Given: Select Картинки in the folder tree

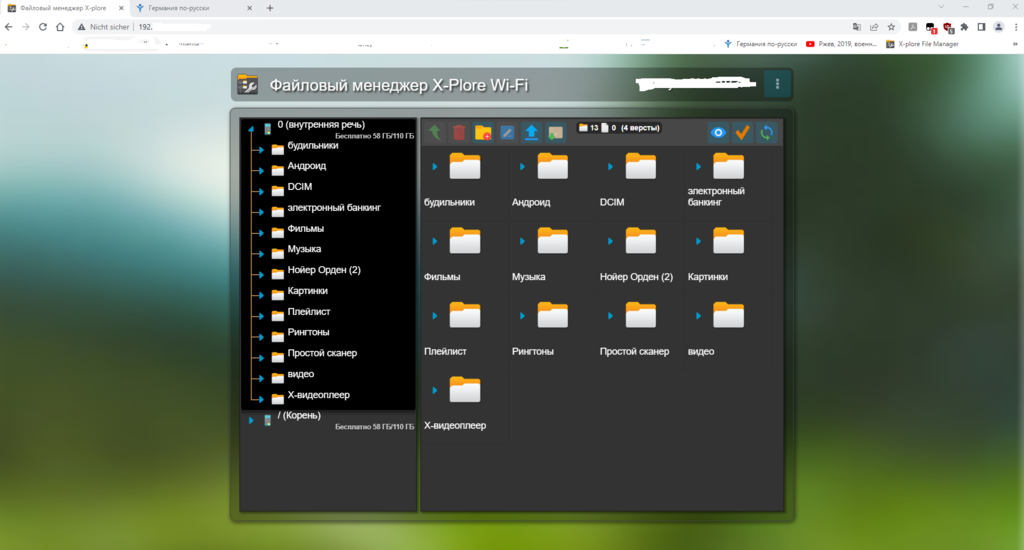Looking at the screenshot, I should coord(308,291).
